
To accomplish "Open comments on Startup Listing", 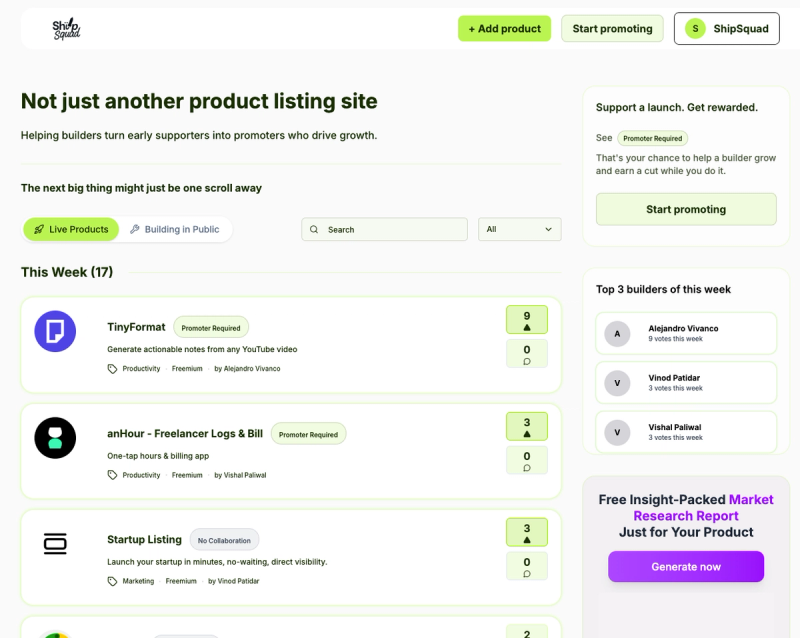I will pyautogui.click(x=527, y=566).
